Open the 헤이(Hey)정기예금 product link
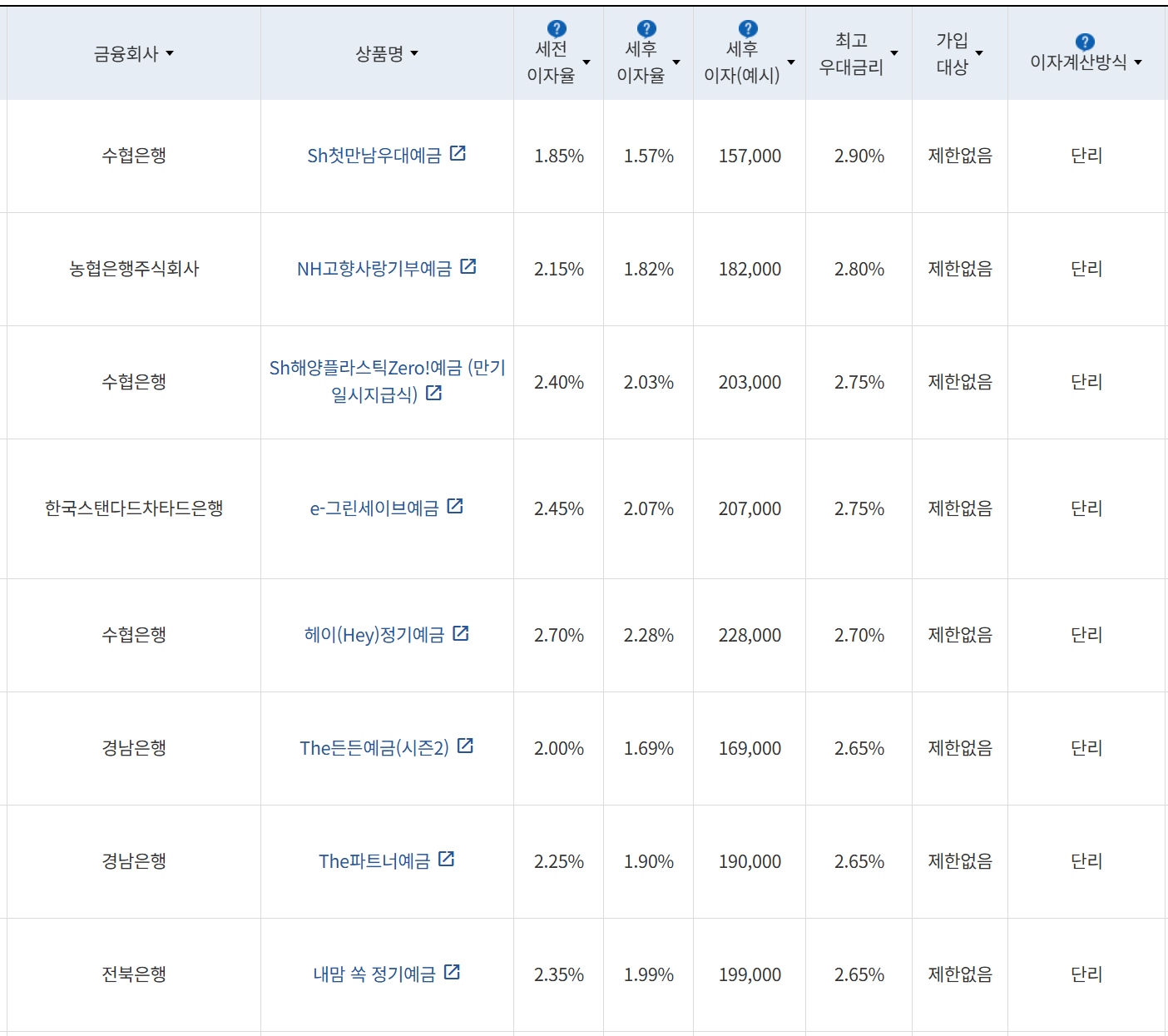The height and width of the screenshot is (1036, 1168). (x=374, y=635)
